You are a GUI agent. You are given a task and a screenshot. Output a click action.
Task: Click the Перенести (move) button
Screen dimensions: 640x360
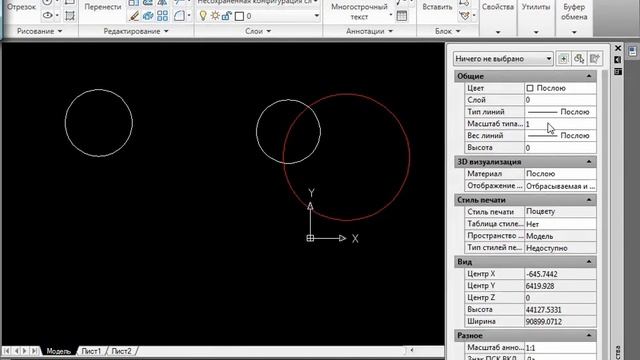(103, 7)
